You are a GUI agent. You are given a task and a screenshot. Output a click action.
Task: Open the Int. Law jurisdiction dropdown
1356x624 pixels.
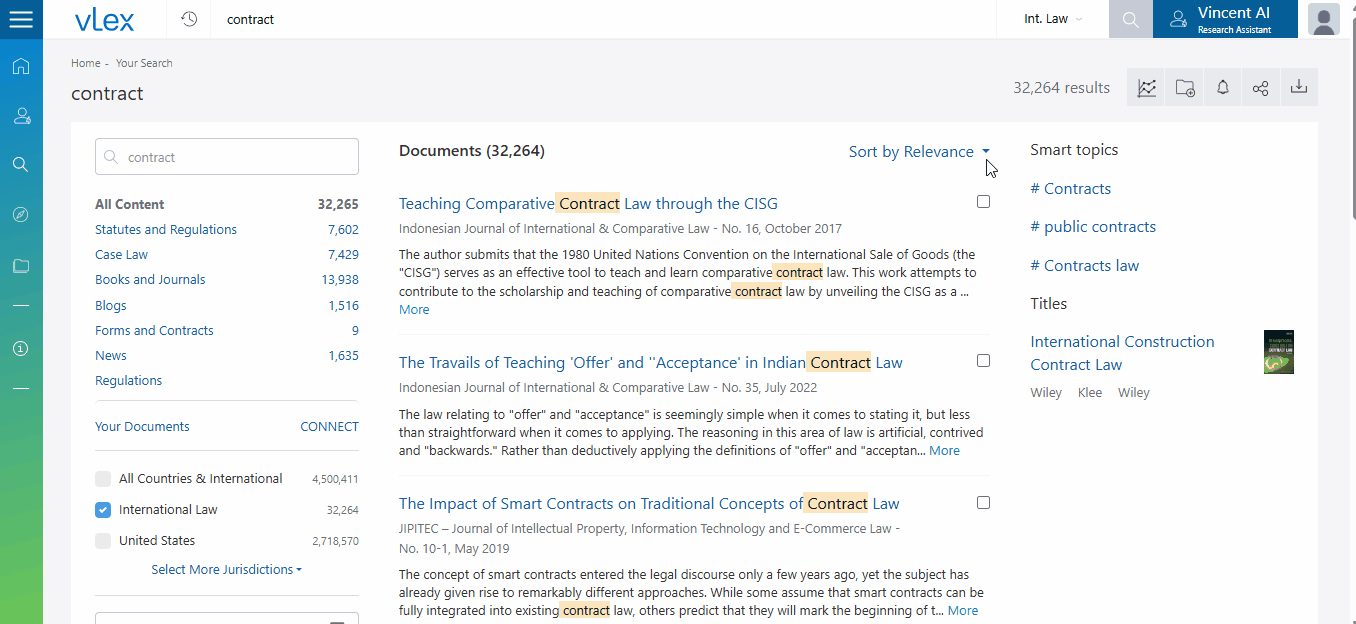(1052, 19)
